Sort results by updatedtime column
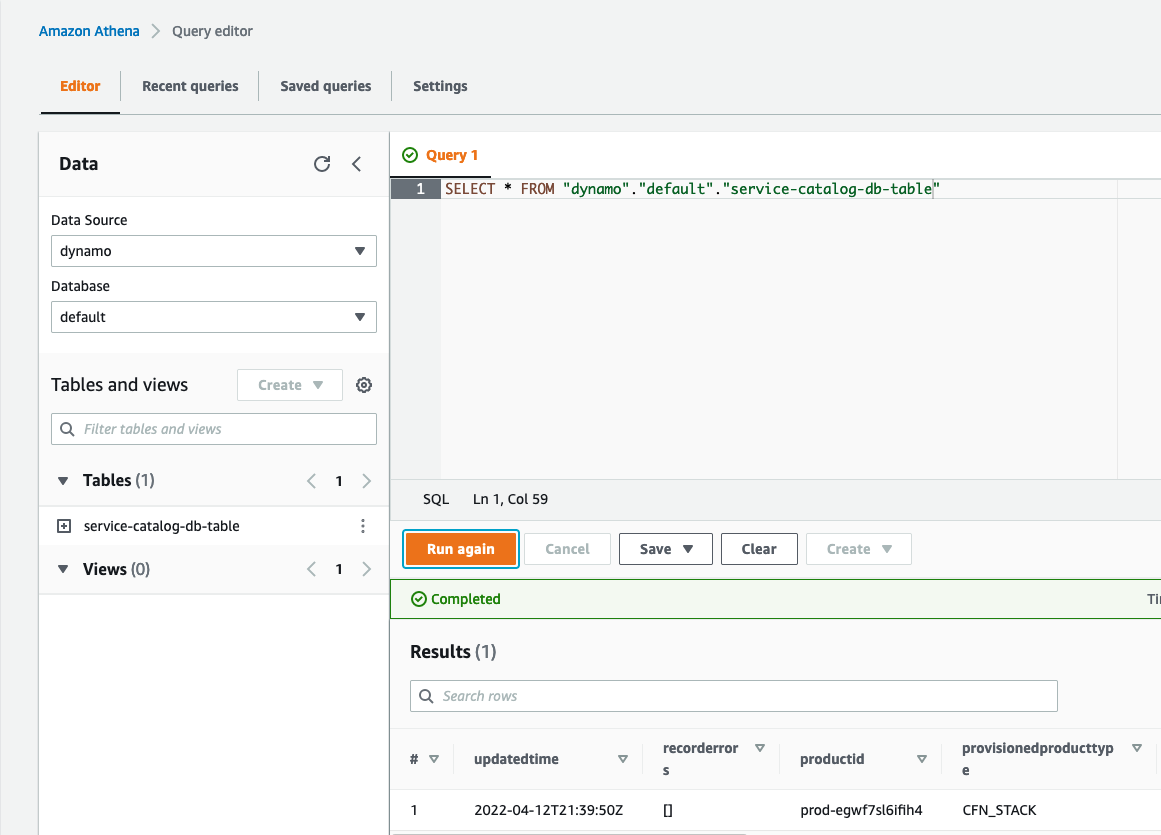Image resolution: width=1161 pixels, height=835 pixels. click(623, 759)
